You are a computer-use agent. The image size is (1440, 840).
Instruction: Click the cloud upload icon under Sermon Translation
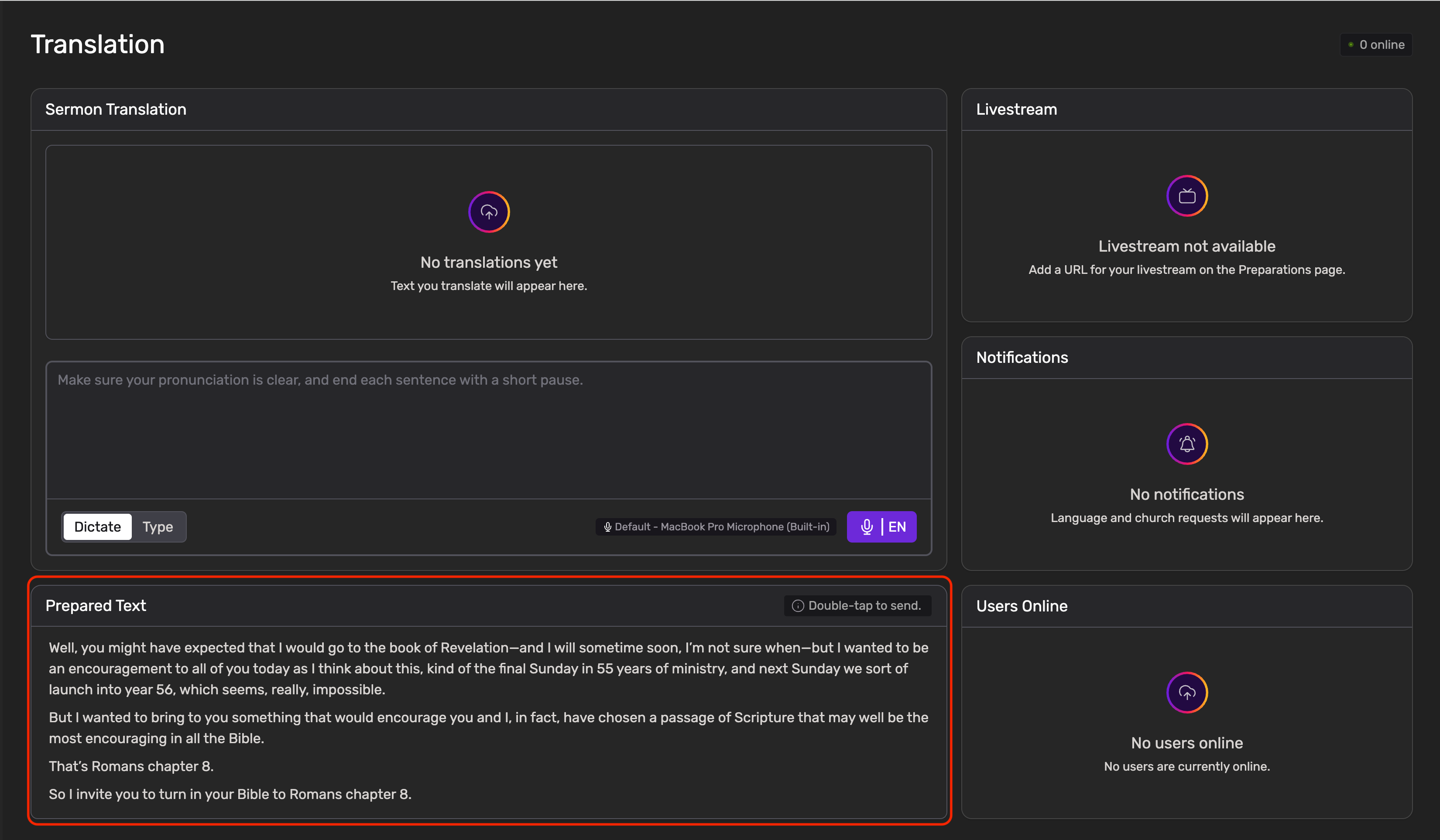(x=489, y=212)
